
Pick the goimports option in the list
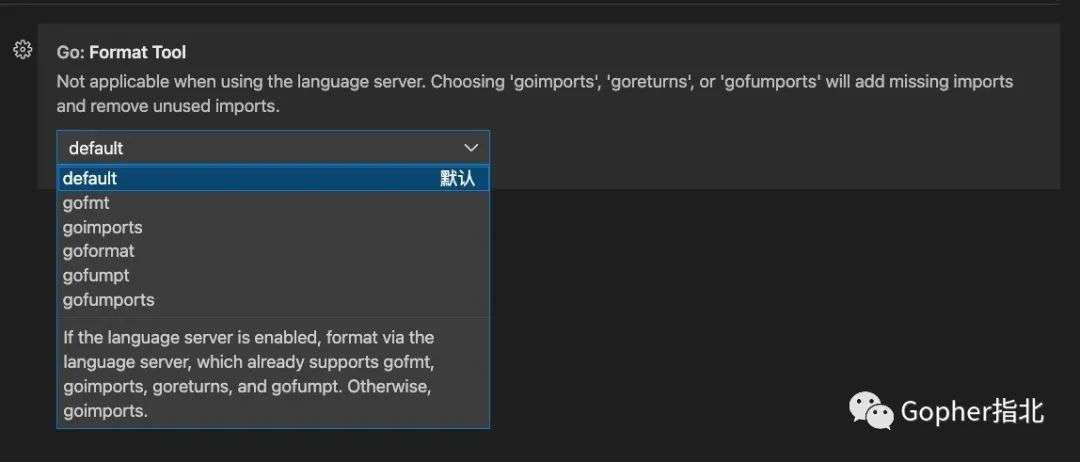click(273, 227)
